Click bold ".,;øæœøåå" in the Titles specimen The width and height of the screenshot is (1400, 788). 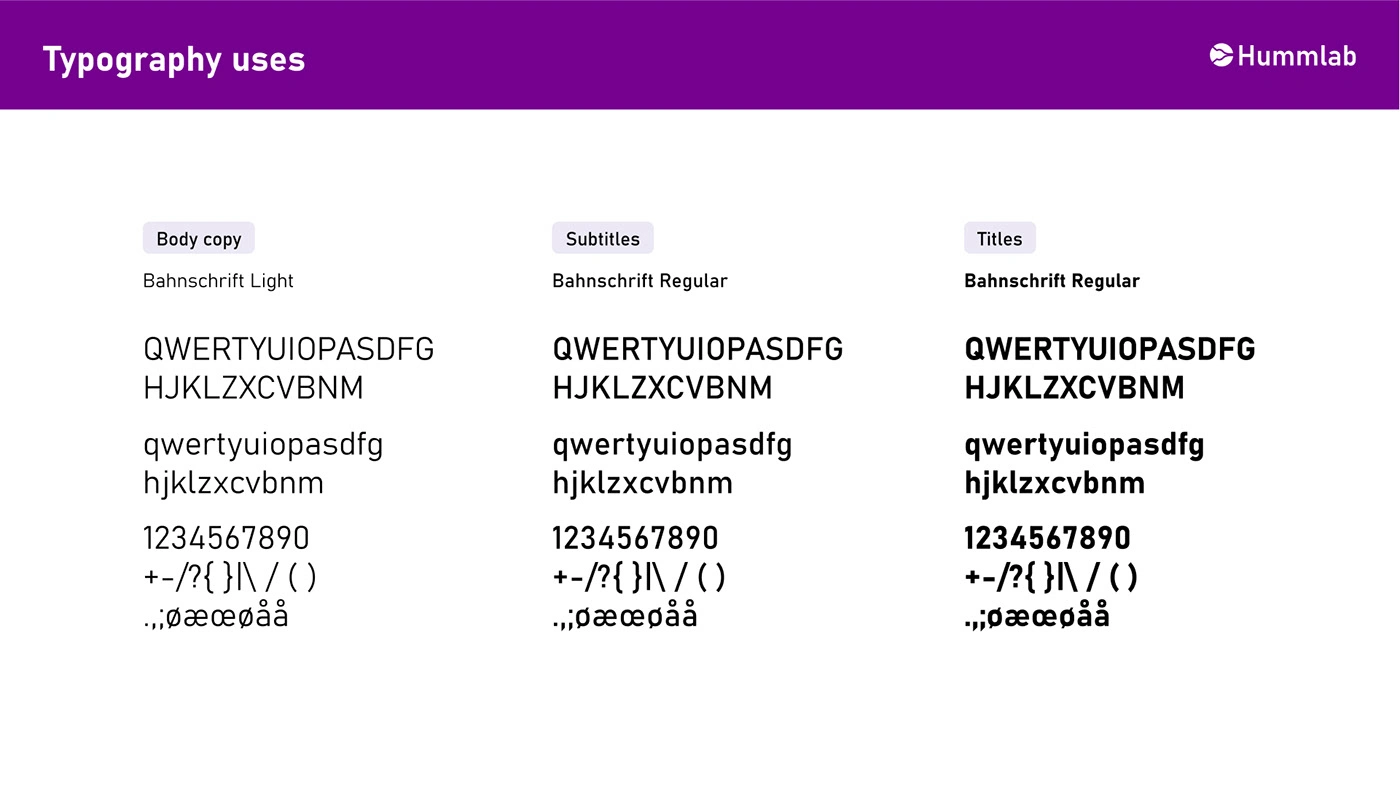(1037, 616)
